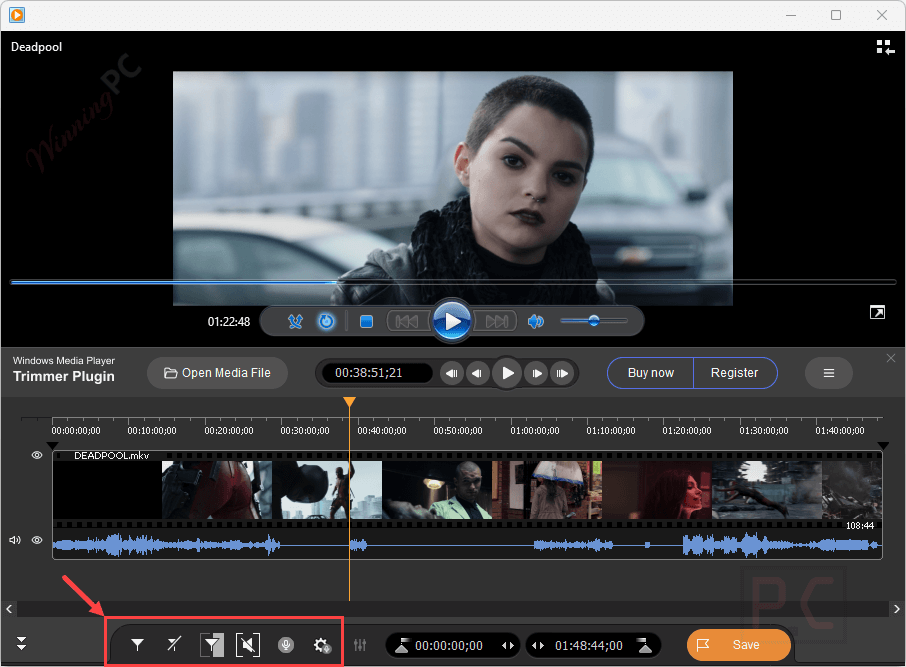Screen dimensions: 906x667
Task: Step one frame forward in Trimmer
Action: click(x=537, y=373)
